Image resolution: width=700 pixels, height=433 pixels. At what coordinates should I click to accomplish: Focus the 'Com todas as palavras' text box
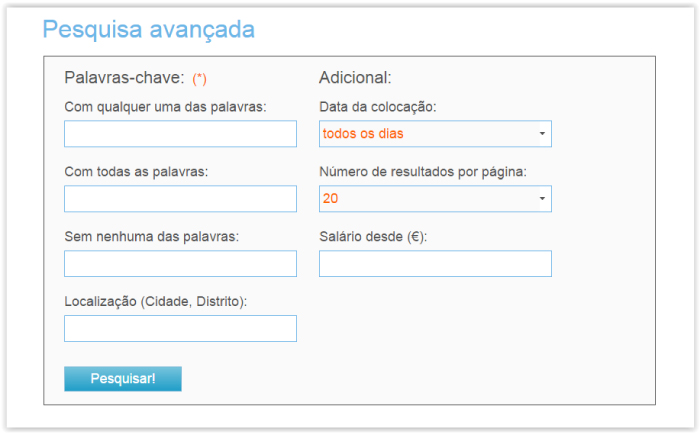[180, 199]
